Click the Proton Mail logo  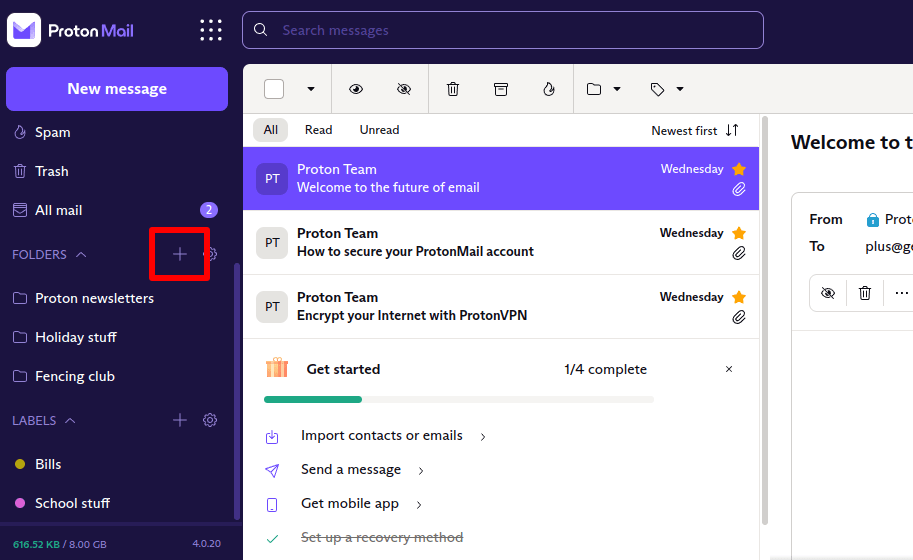coord(70,30)
